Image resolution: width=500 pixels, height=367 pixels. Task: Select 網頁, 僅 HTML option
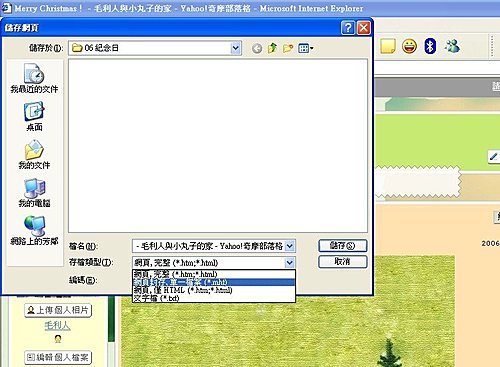214,290
